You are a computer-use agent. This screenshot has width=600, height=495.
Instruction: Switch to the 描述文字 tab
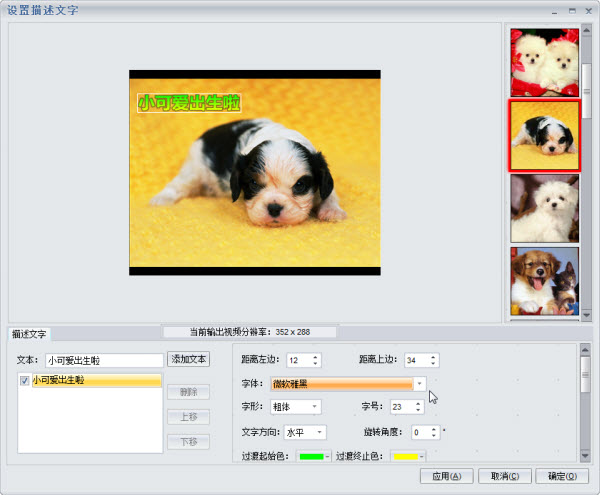tap(29, 334)
